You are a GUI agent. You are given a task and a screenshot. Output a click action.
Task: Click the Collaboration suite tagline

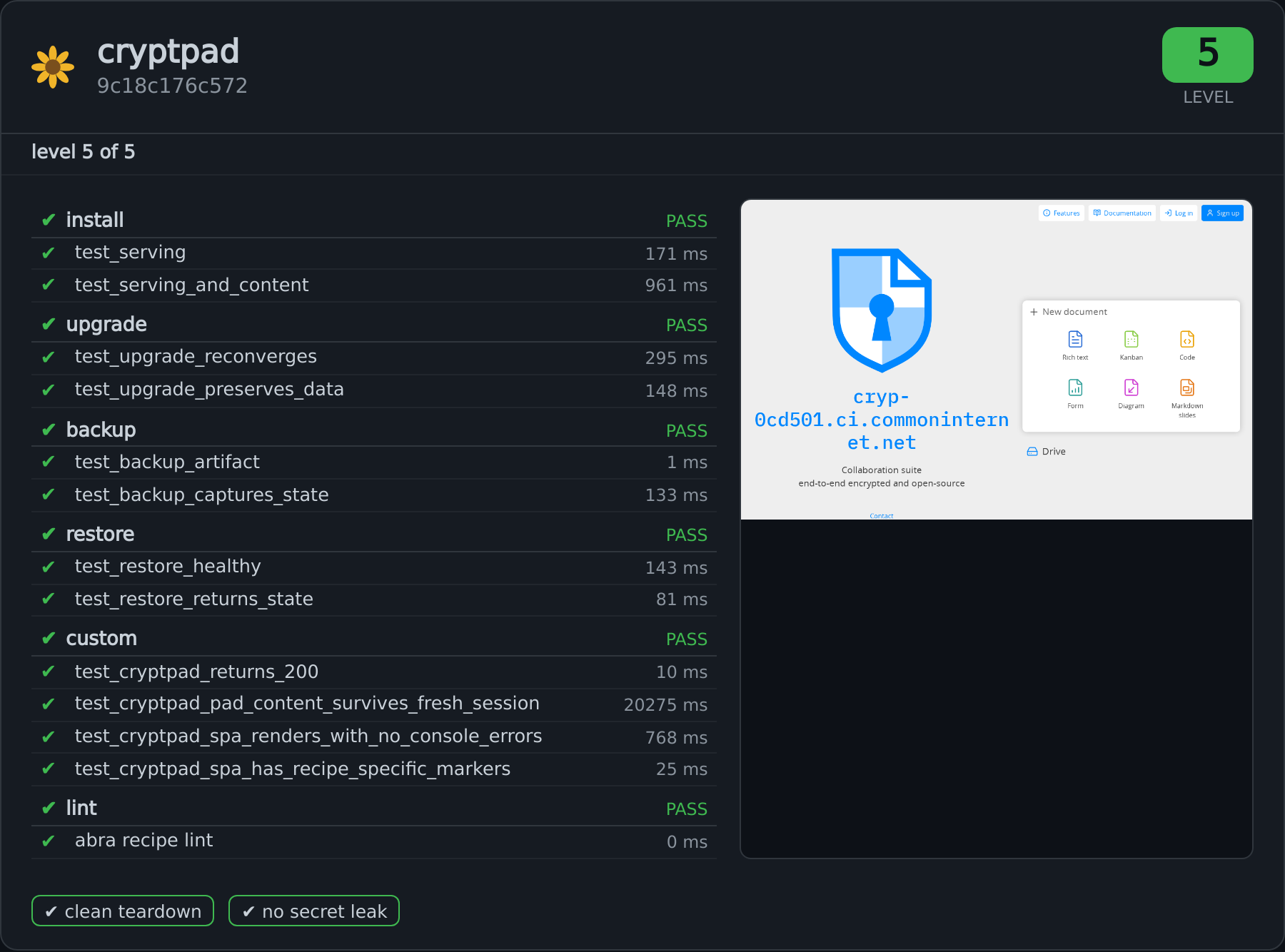(882, 470)
